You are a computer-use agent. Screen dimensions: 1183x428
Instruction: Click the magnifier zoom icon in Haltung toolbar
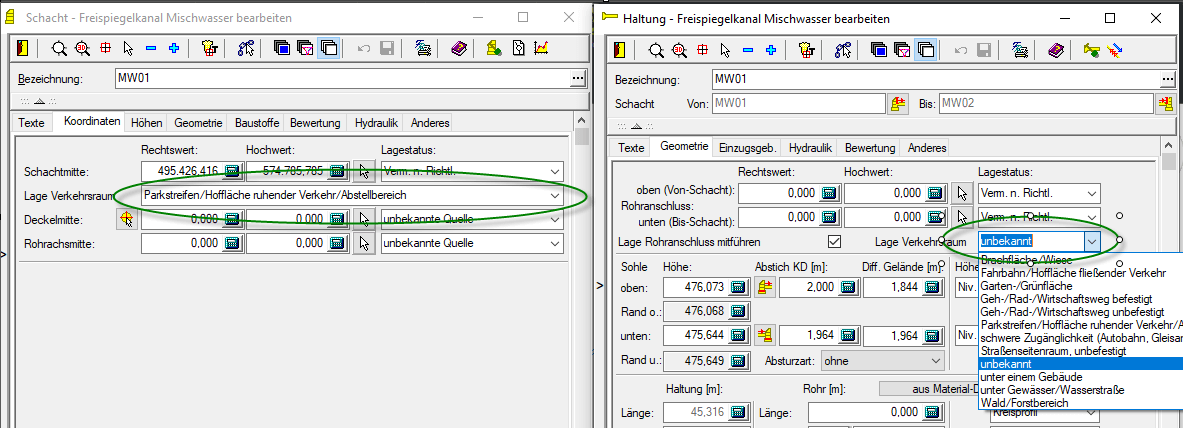(x=655, y=50)
